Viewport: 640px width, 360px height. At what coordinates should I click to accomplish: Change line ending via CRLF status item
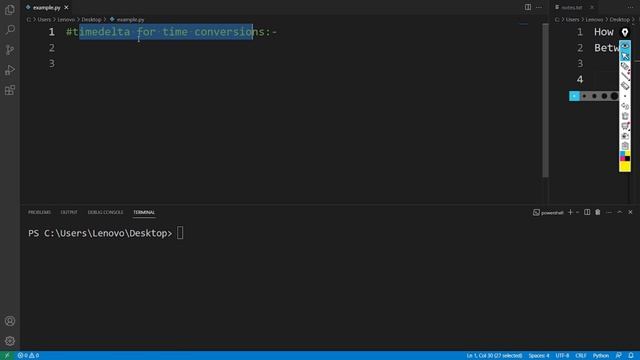(581, 356)
